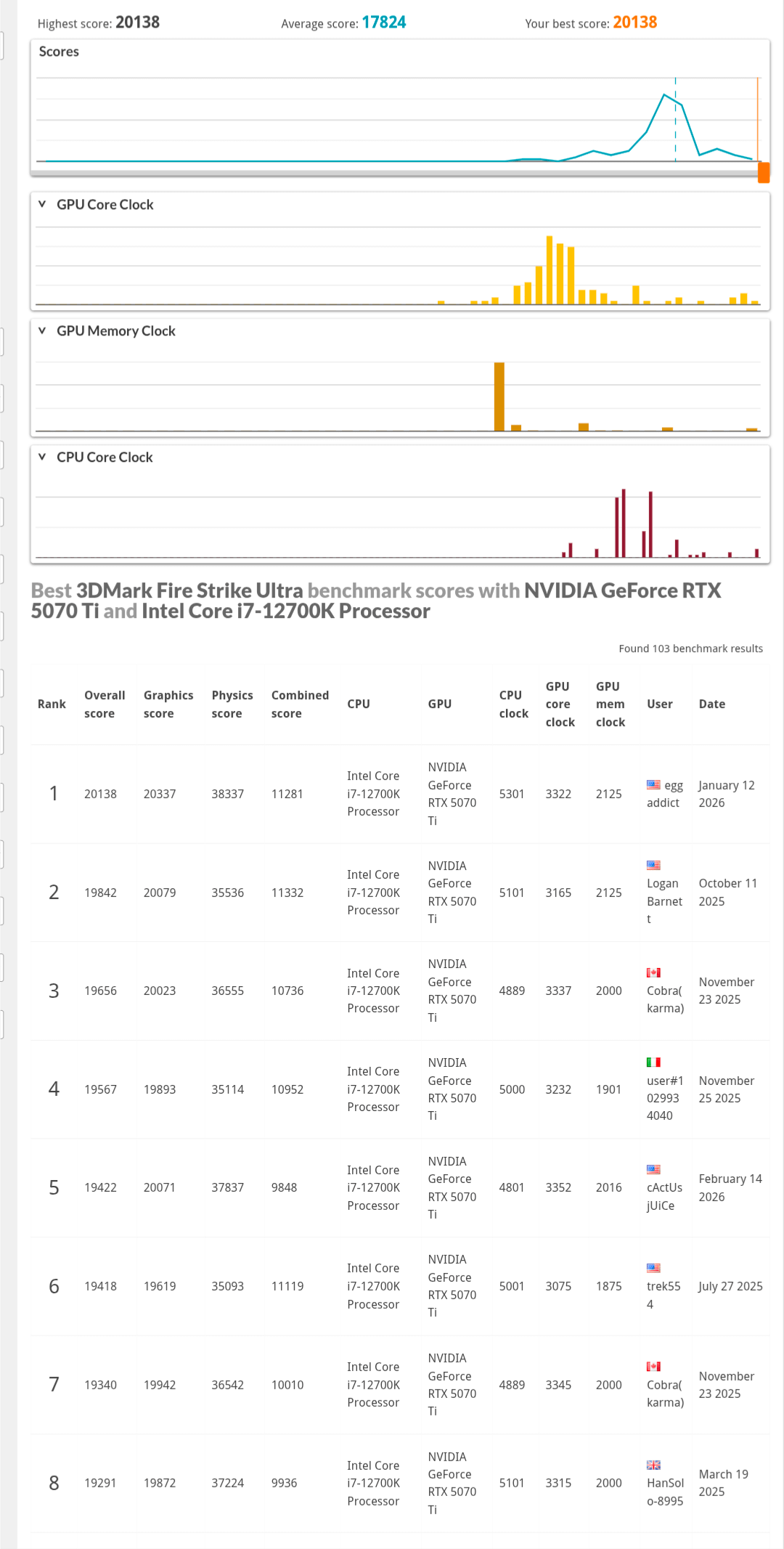Click the Physics score column header

pyautogui.click(x=232, y=704)
